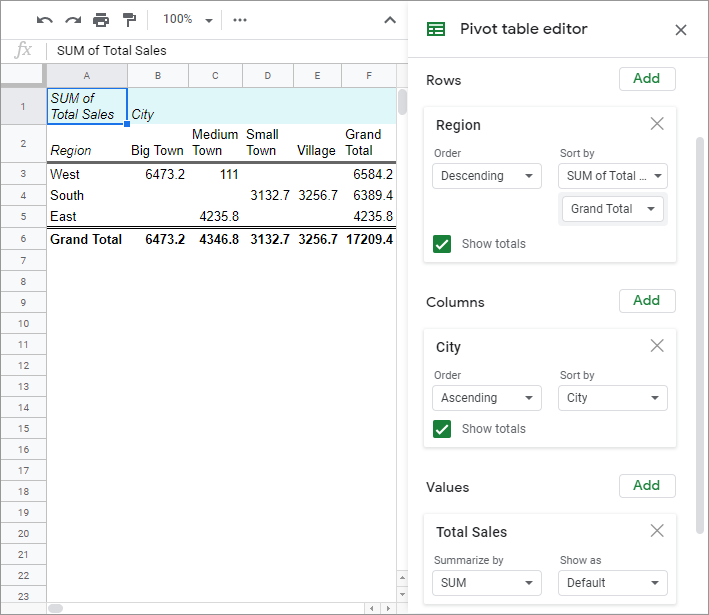Select column E header
709x615 pixels.
tap(317, 76)
